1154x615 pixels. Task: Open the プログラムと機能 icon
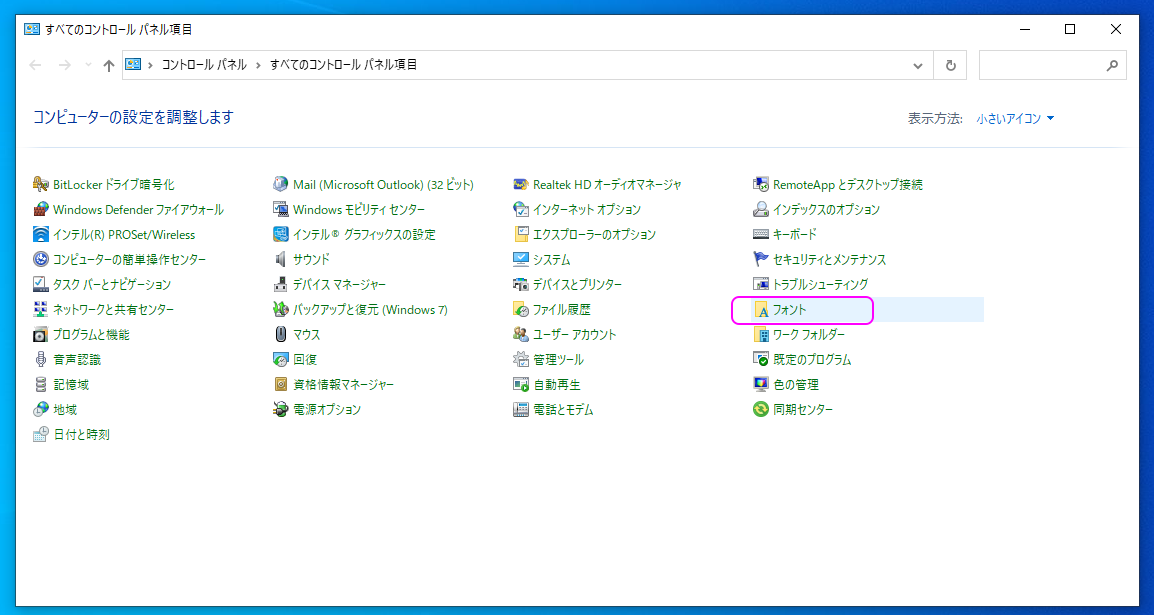[40, 334]
